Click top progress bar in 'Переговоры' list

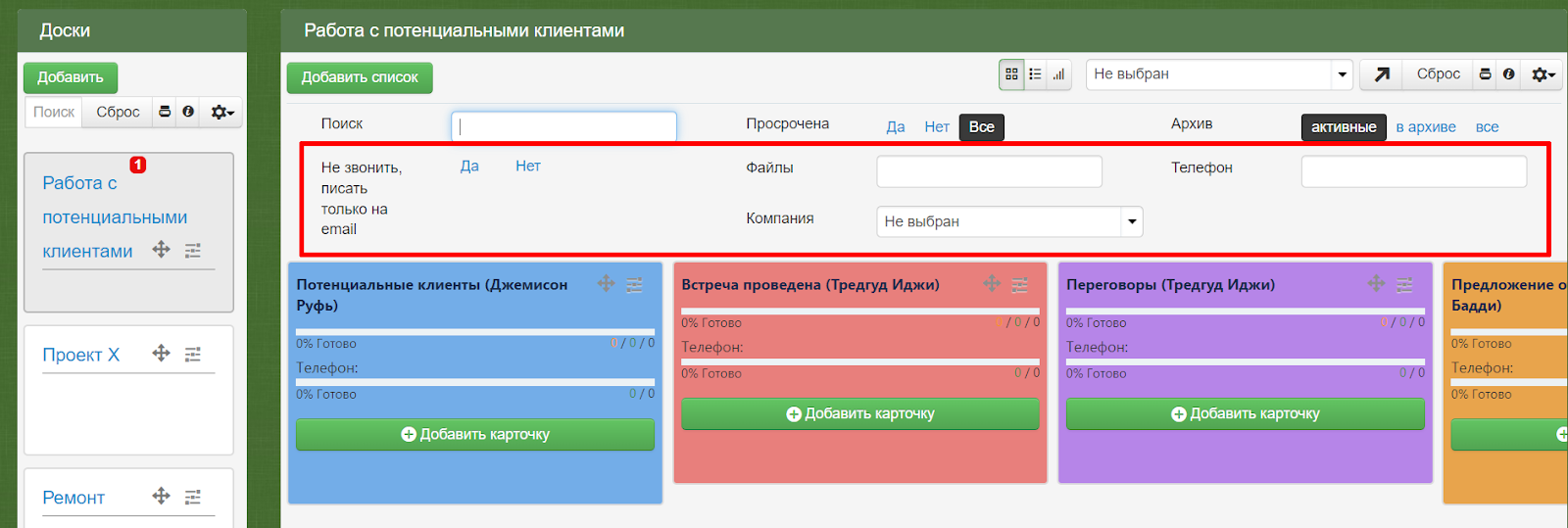(x=1246, y=312)
